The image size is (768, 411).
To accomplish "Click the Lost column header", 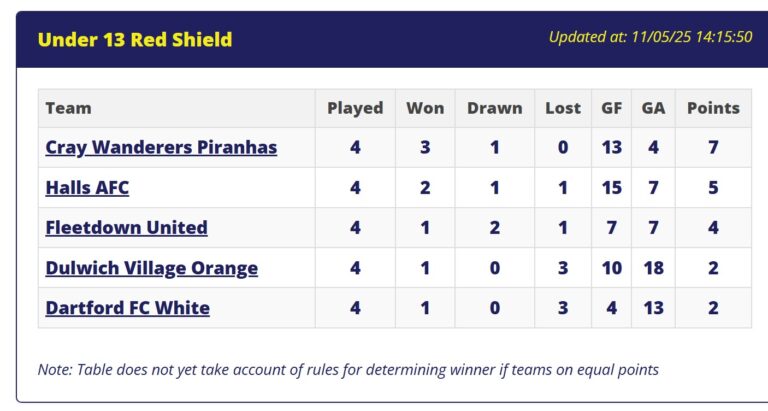I will click(x=563, y=108).
